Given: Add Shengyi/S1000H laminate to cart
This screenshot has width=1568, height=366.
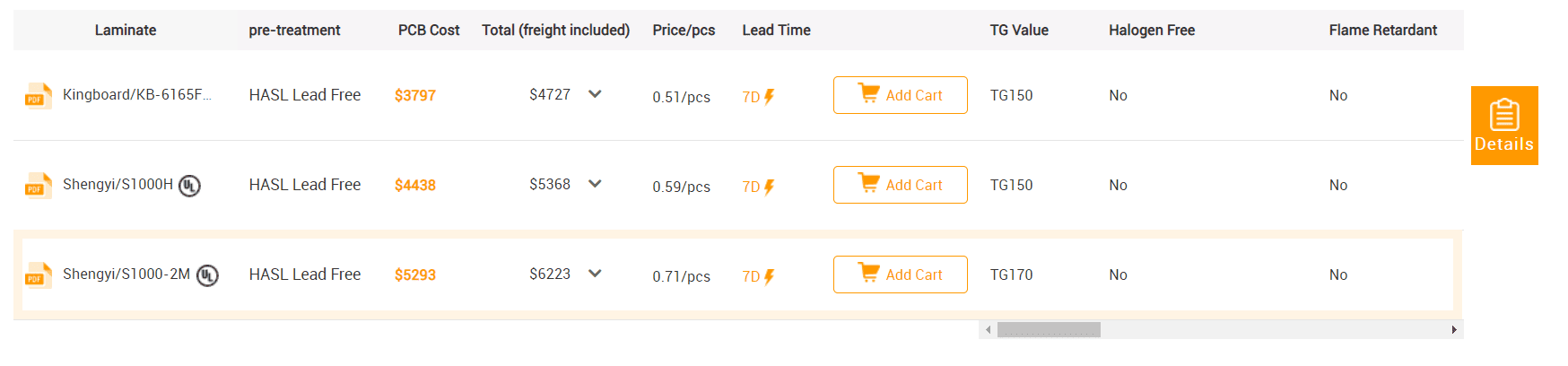Looking at the screenshot, I should 901,185.
